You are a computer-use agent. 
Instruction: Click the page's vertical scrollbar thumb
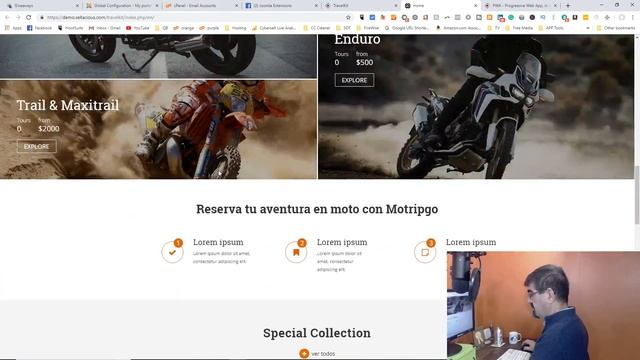click(637, 195)
